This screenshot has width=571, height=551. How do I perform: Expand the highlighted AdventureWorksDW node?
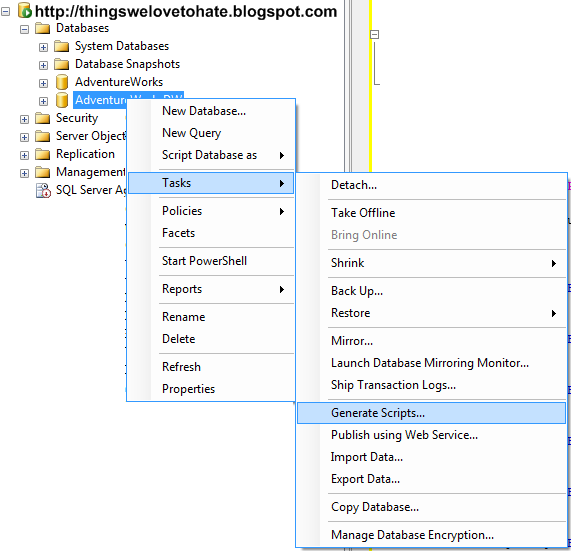coord(43,101)
